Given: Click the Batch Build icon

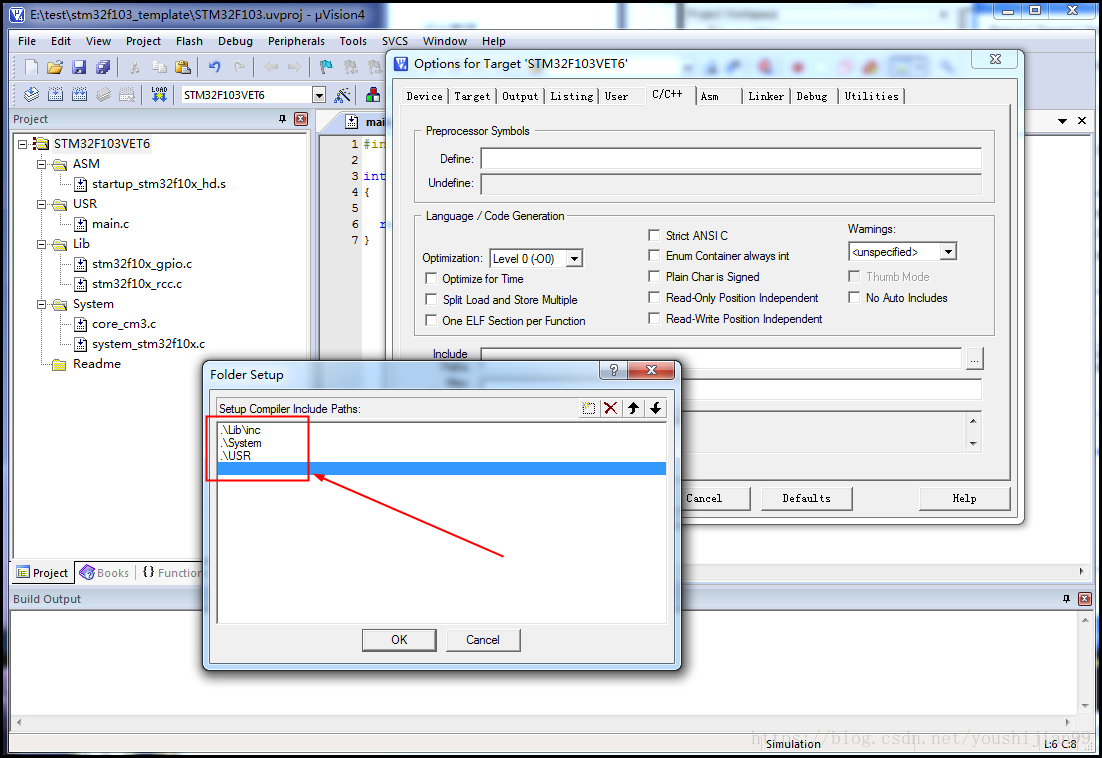Looking at the screenshot, I should 103,94.
